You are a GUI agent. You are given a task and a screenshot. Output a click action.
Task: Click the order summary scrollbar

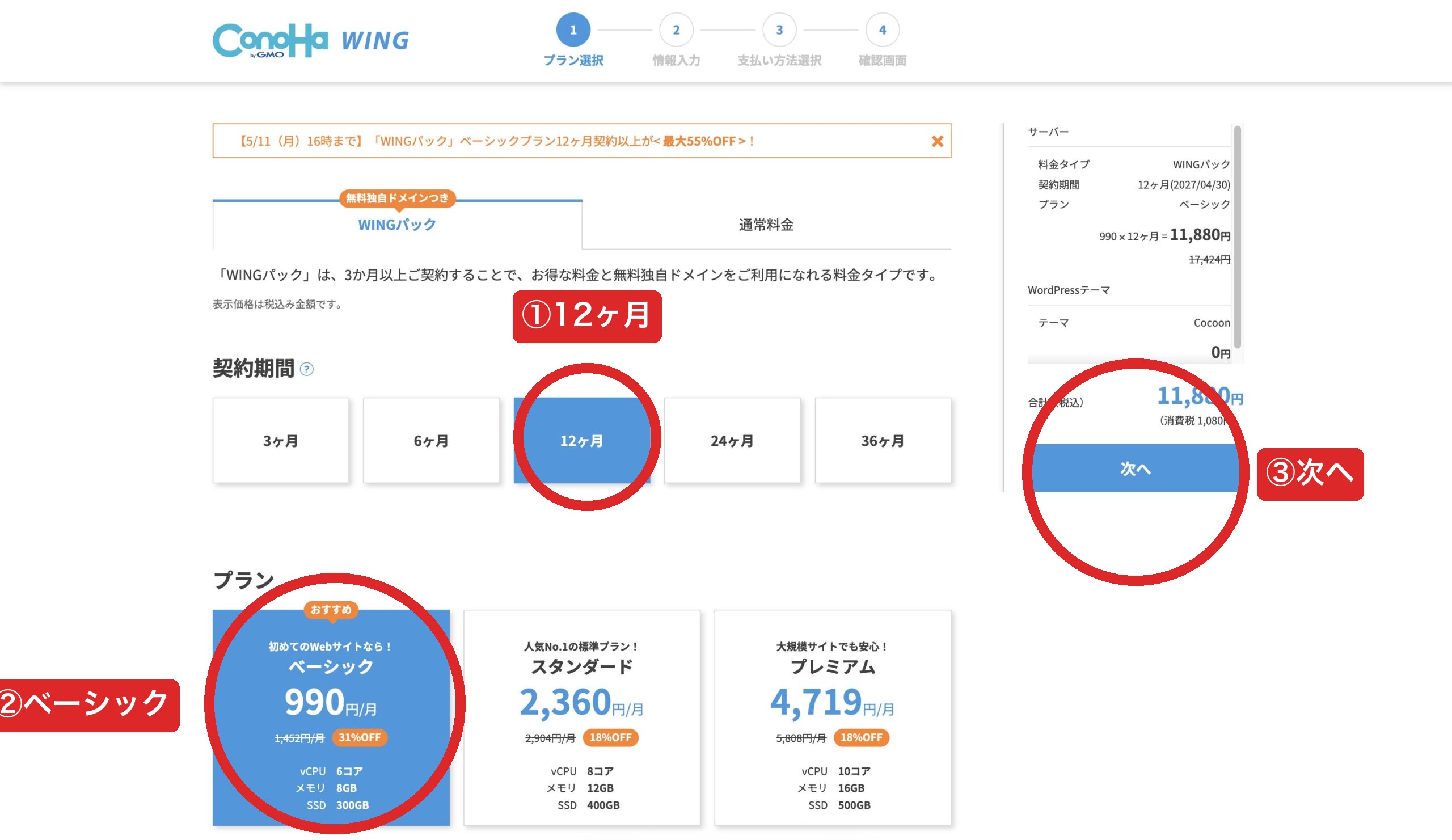click(x=1237, y=236)
